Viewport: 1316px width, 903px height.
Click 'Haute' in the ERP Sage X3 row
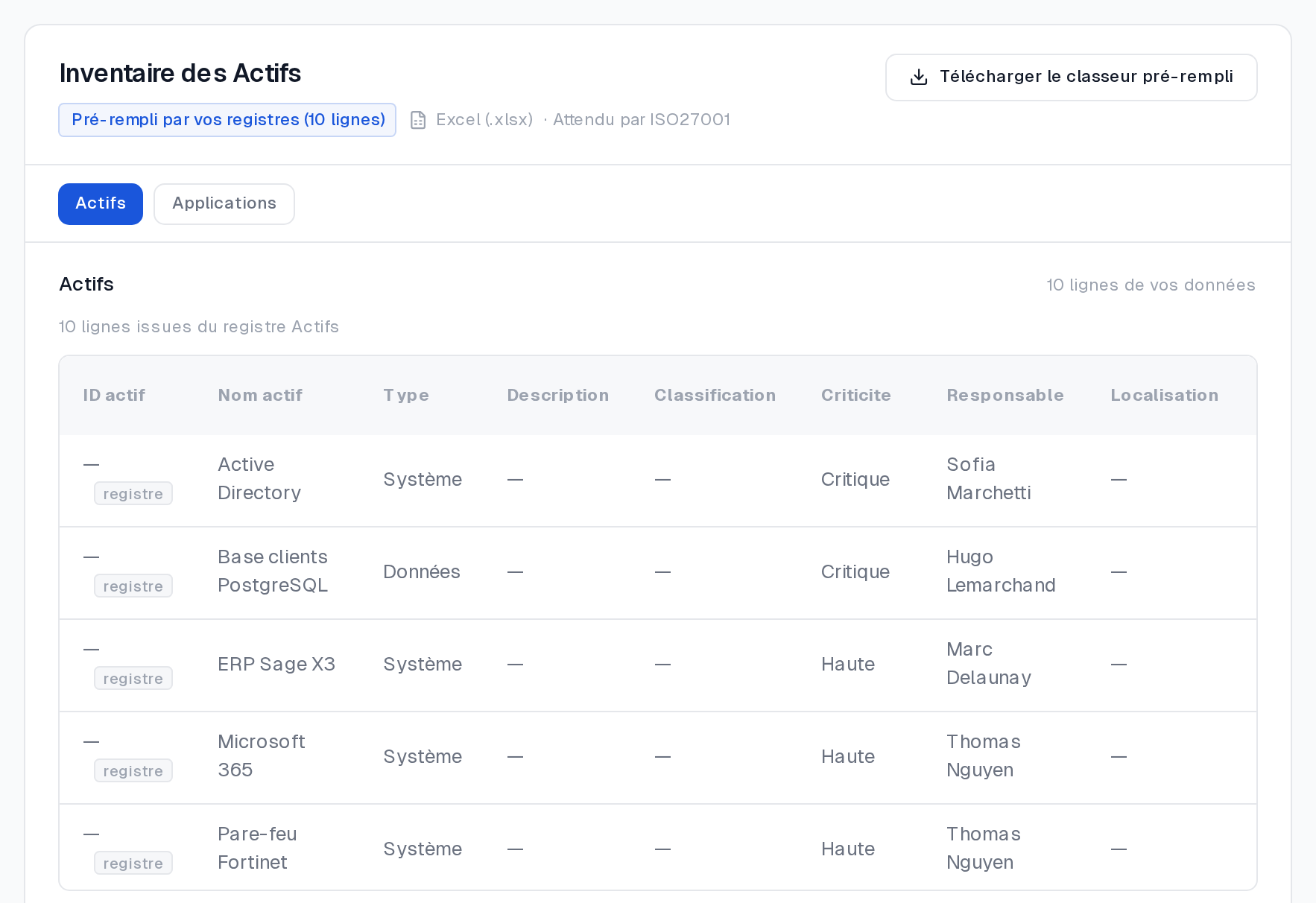pos(848,664)
